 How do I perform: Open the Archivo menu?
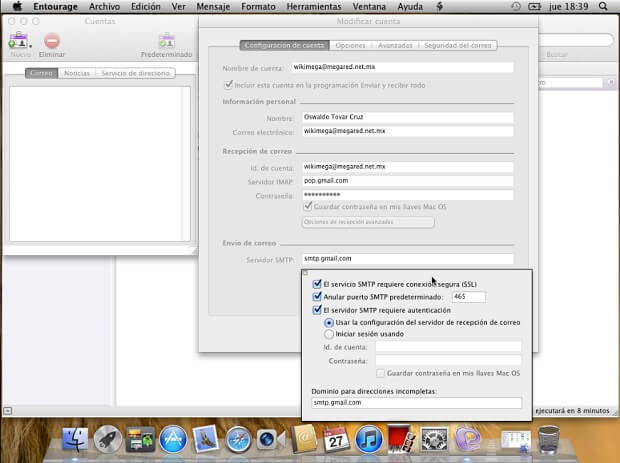tap(104, 6)
